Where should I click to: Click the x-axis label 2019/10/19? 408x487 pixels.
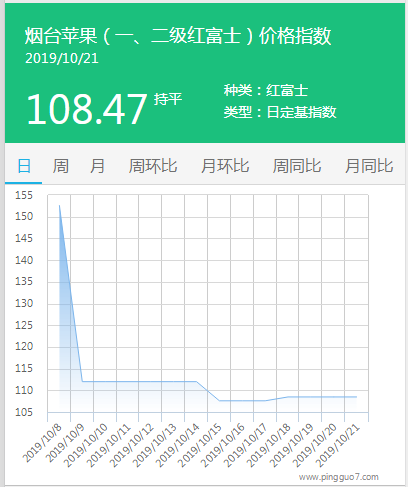(291, 445)
